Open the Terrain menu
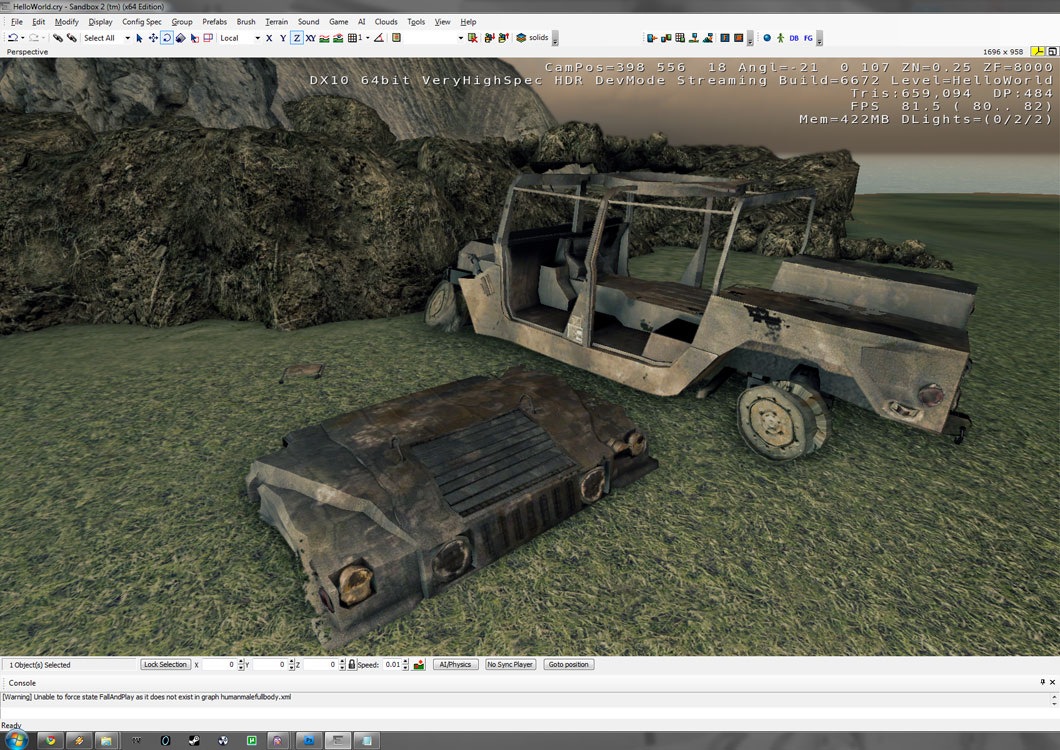Viewport: 1060px width, 750px height. pyautogui.click(x=276, y=22)
